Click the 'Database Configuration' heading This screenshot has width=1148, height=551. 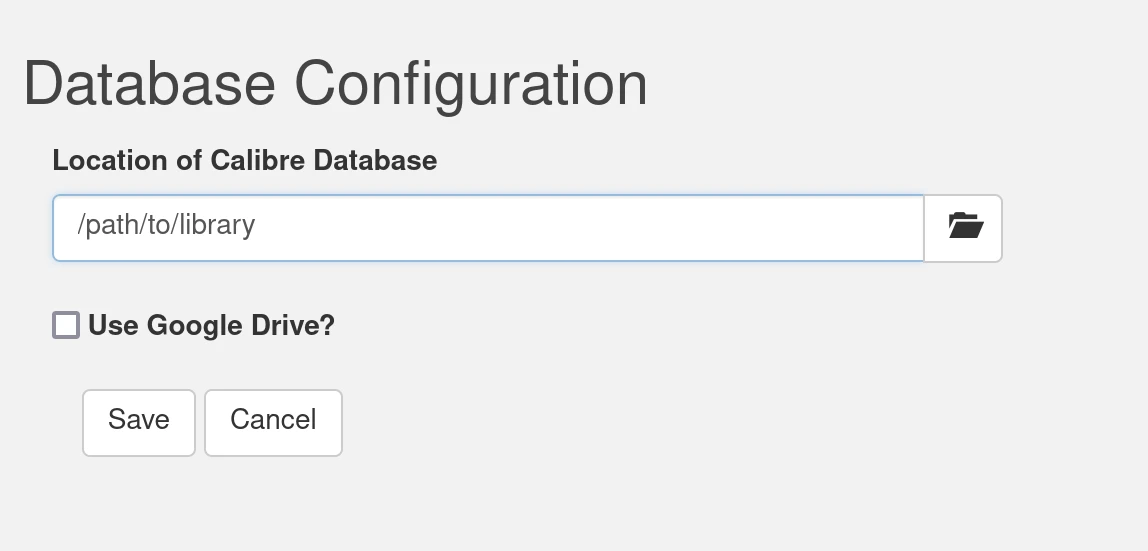(335, 84)
